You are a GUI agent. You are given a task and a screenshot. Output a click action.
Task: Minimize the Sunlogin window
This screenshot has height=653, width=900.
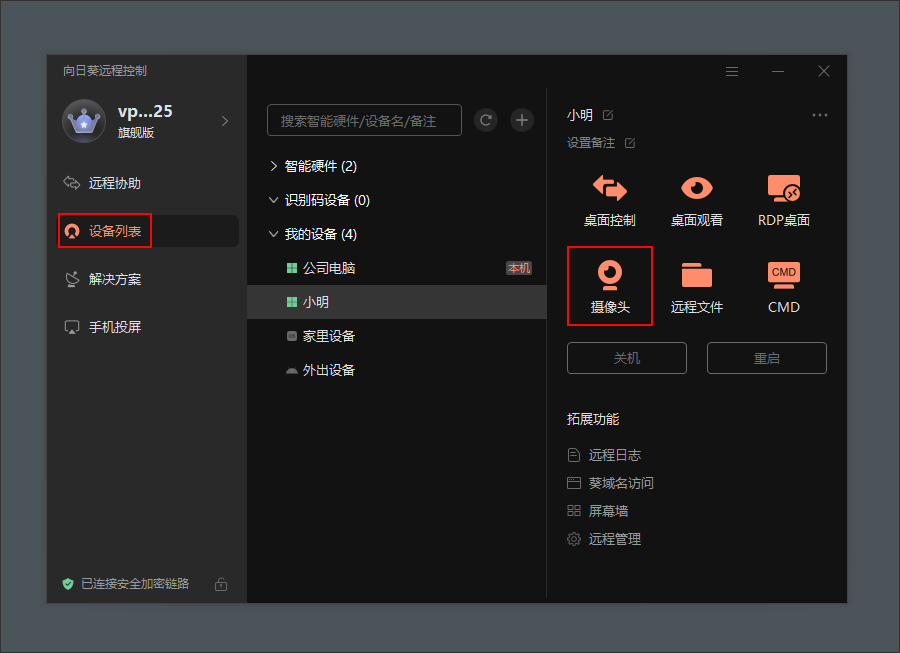[778, 72]
